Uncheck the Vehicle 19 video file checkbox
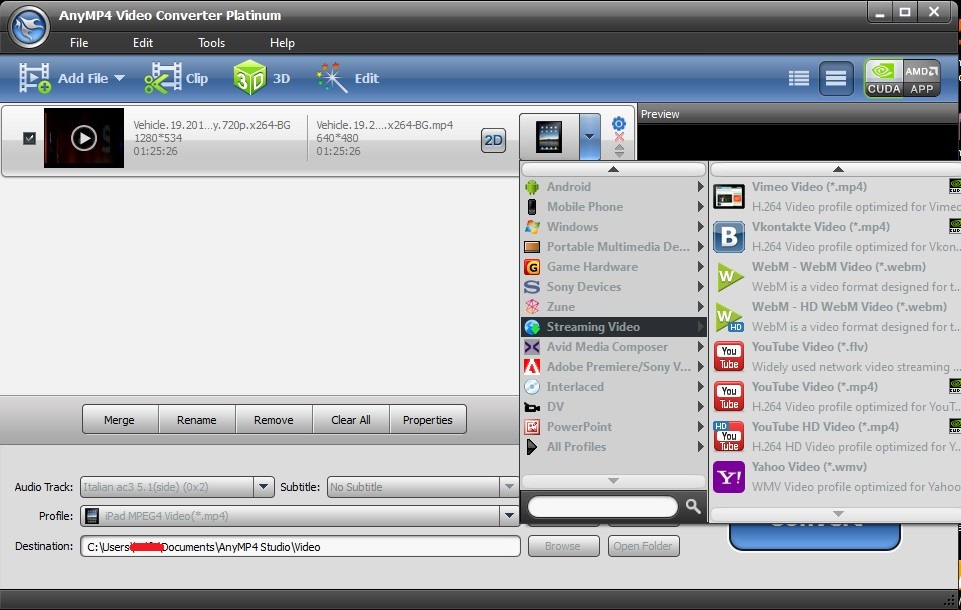The height and width of the screenshot is (610, 961). [x=29, y=139]
